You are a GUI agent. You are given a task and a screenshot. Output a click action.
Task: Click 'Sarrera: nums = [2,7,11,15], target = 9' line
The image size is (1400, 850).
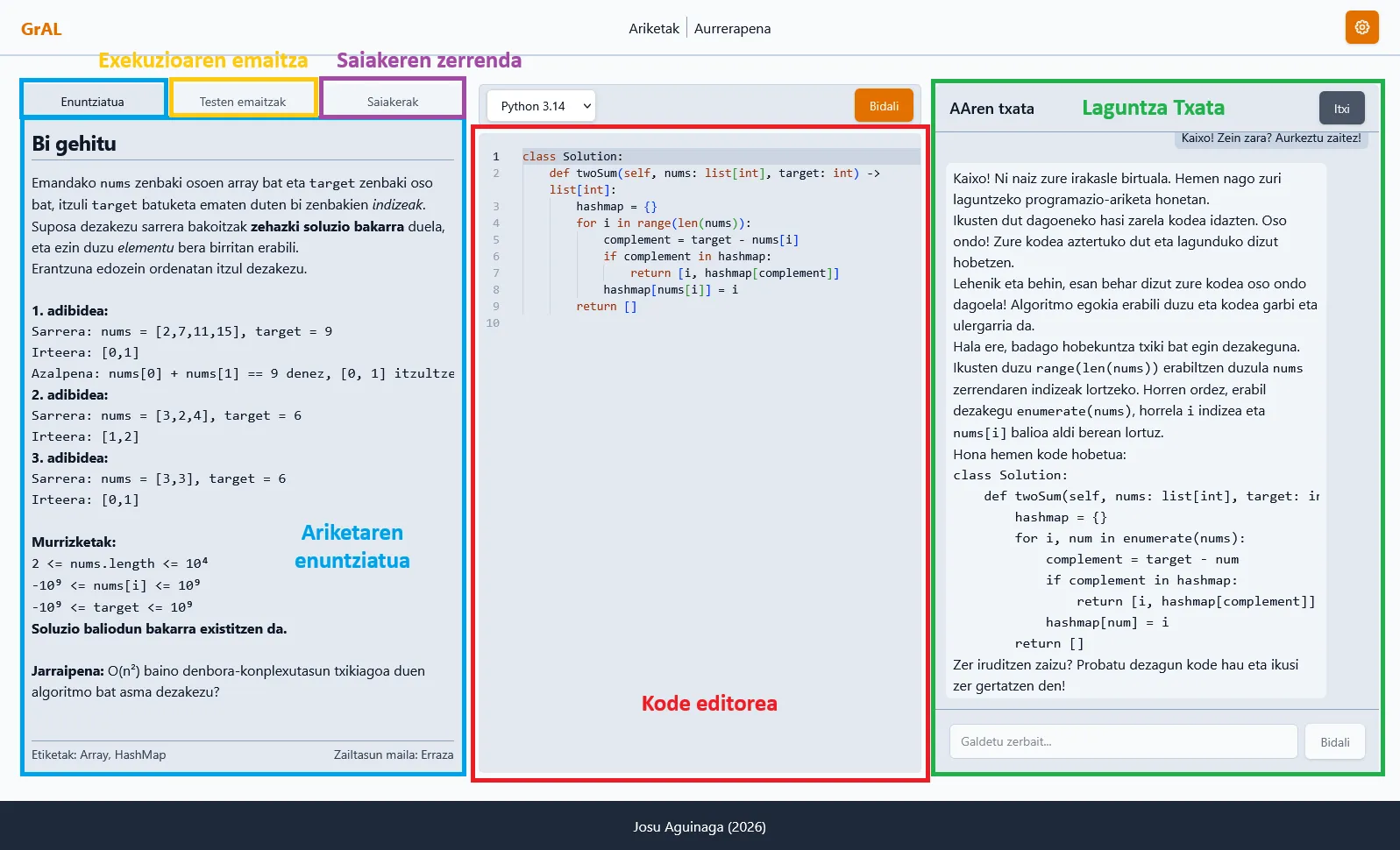click(x=181, y=331)
